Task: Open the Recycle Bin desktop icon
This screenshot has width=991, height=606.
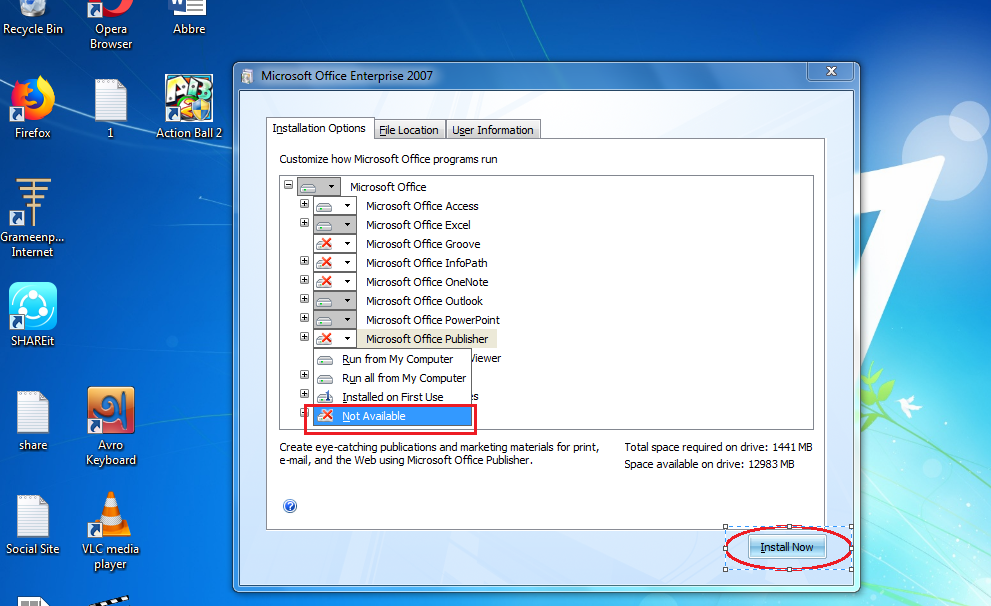Action: [33, 18]
